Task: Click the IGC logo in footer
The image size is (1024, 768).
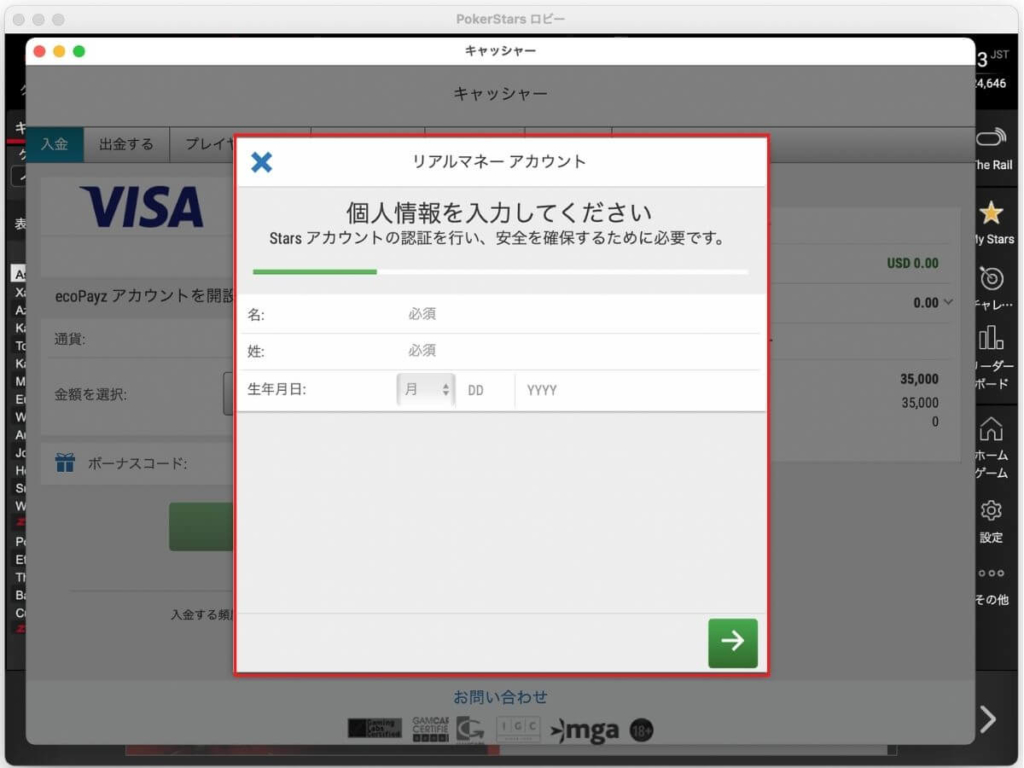Action: (x=519, y=729)
